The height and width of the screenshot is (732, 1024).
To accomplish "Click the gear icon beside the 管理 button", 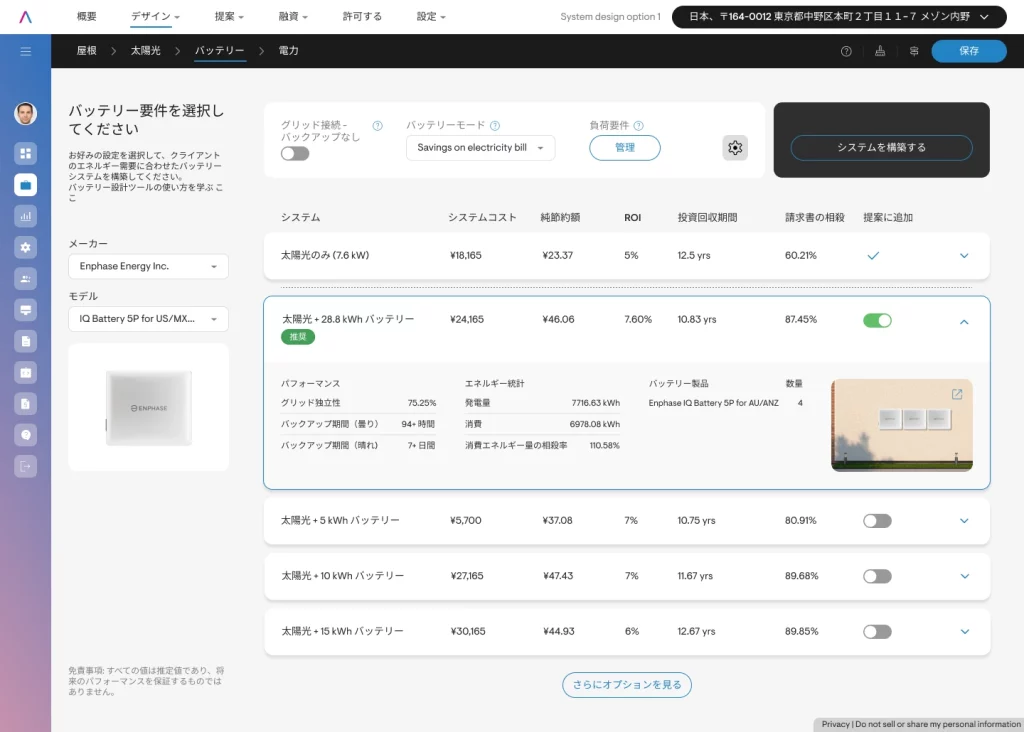I will point(735,148).
